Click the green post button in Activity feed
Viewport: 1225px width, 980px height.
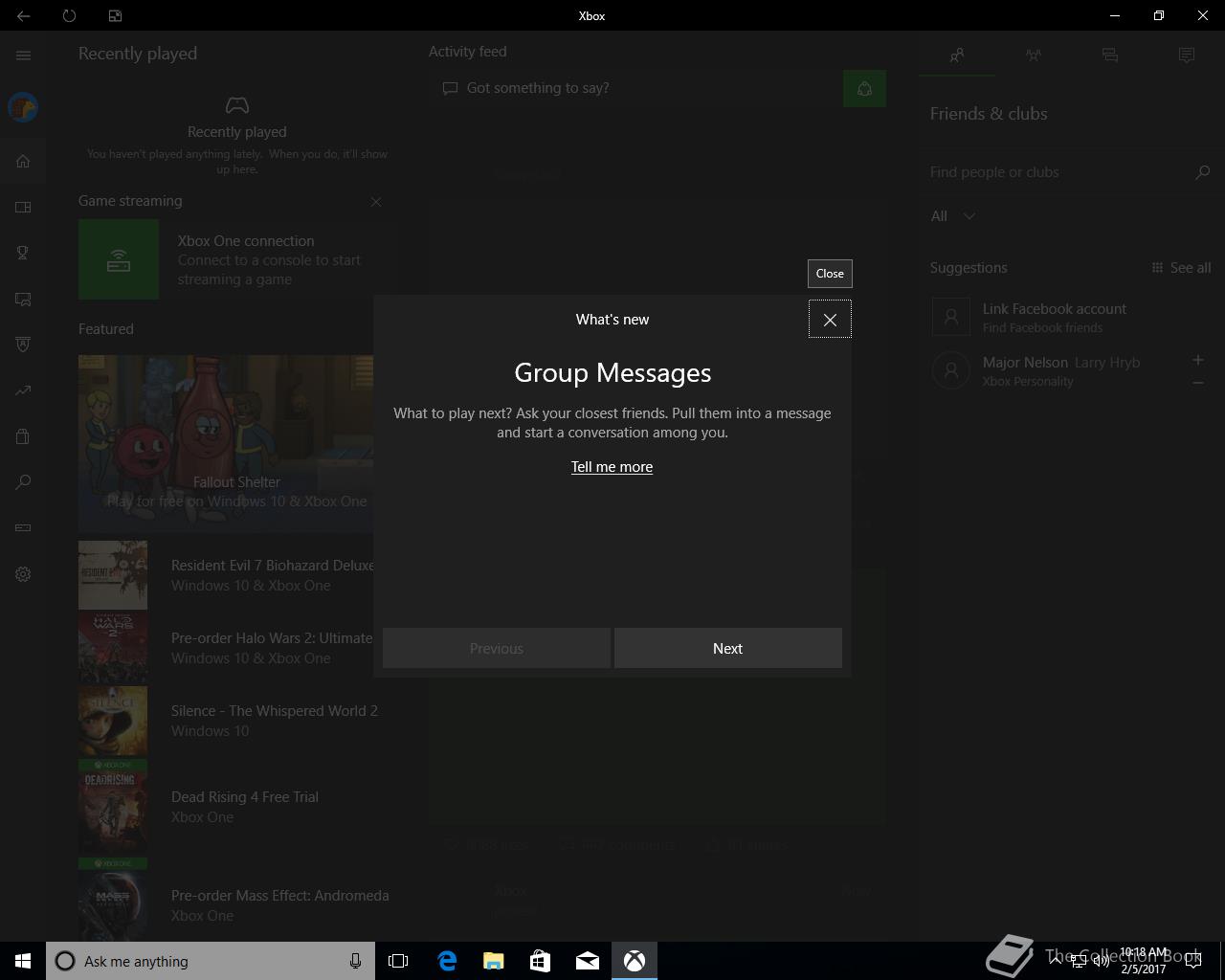[x=864, y=88]
